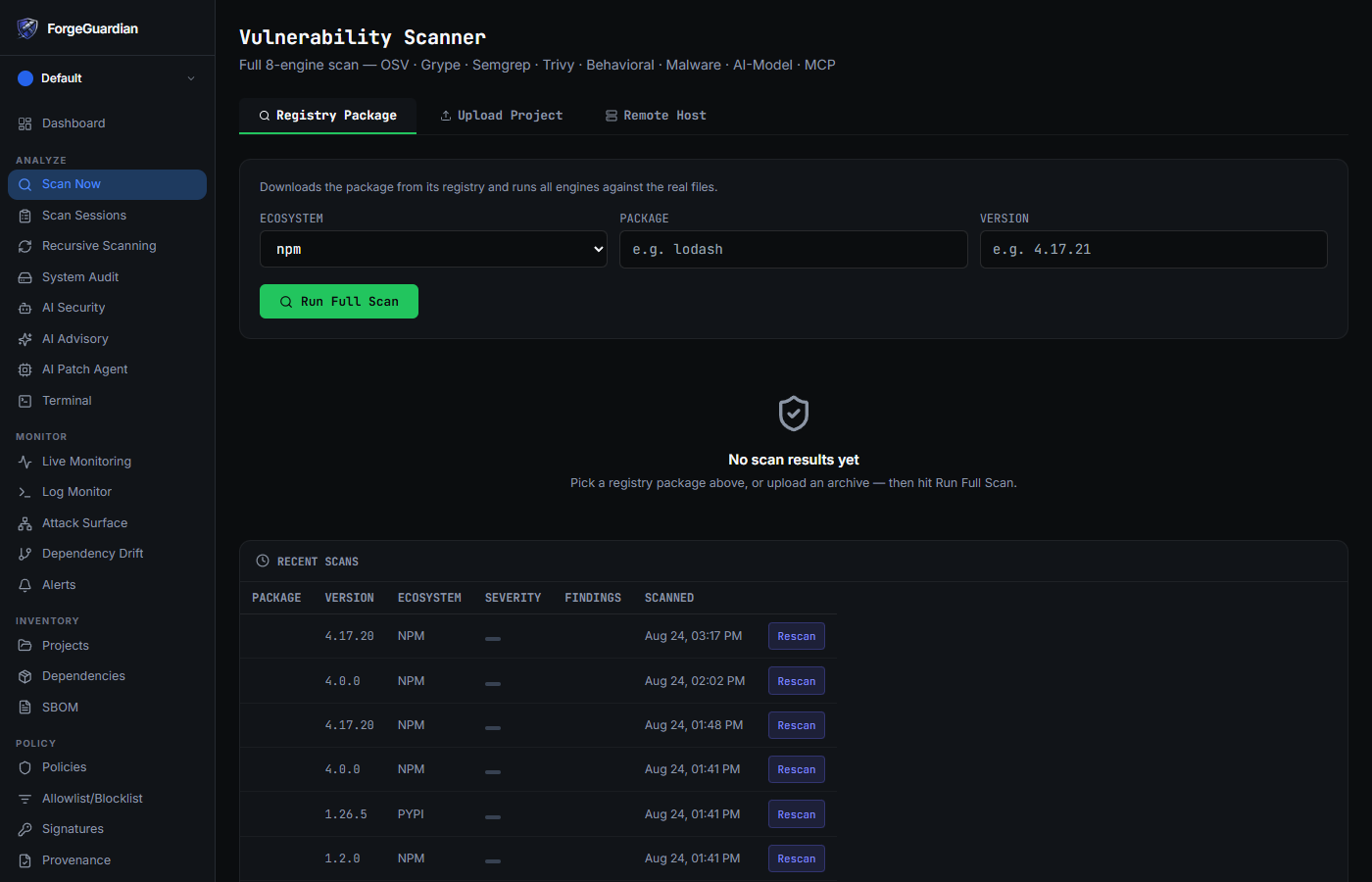Click the Attack Surface network icon

click(25, 523)
